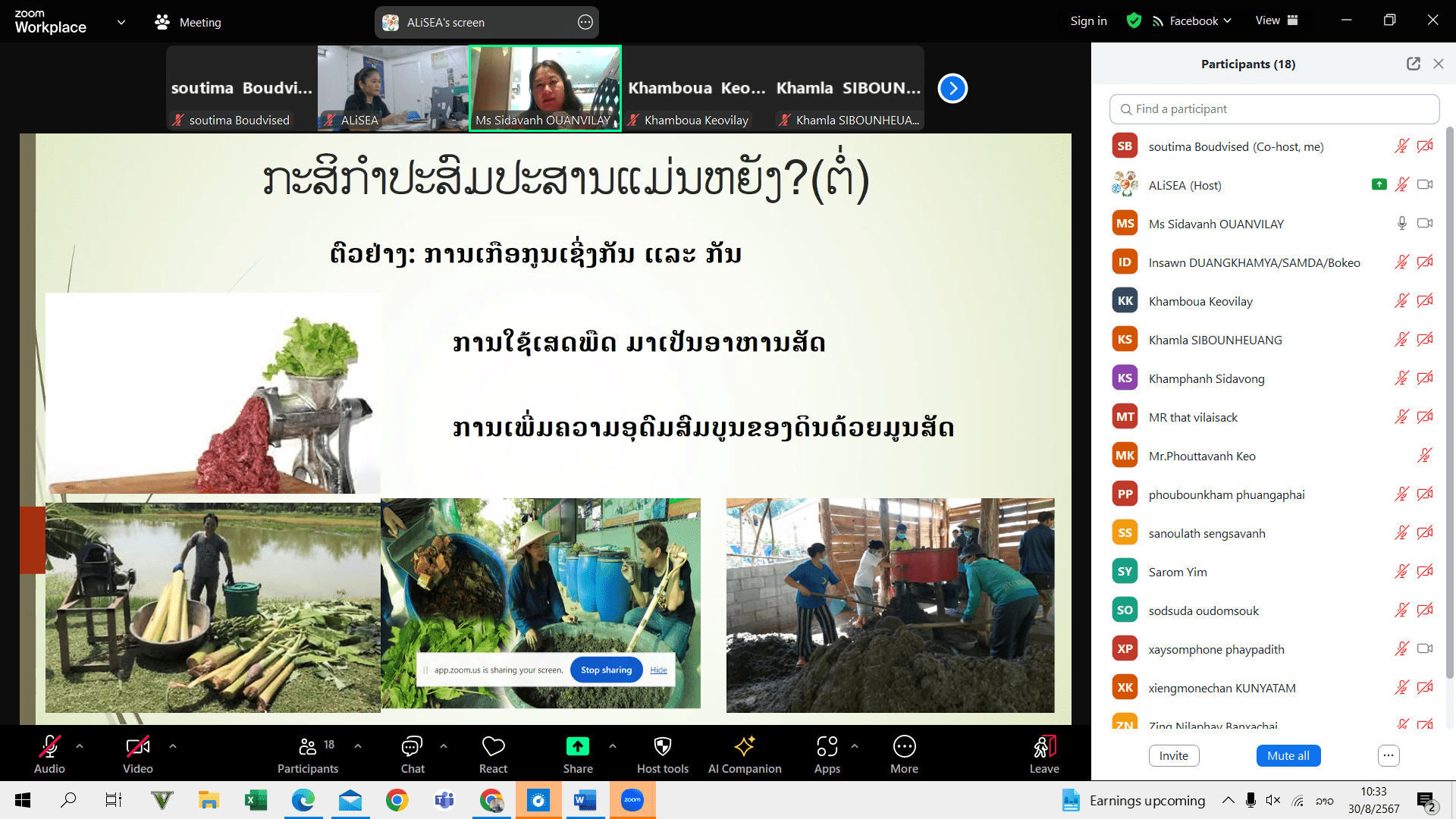The height and width of the screenshot is (819, 1456).
Task: Open ALiSEA's screen sharing tab options
Action: click(584, 22)
